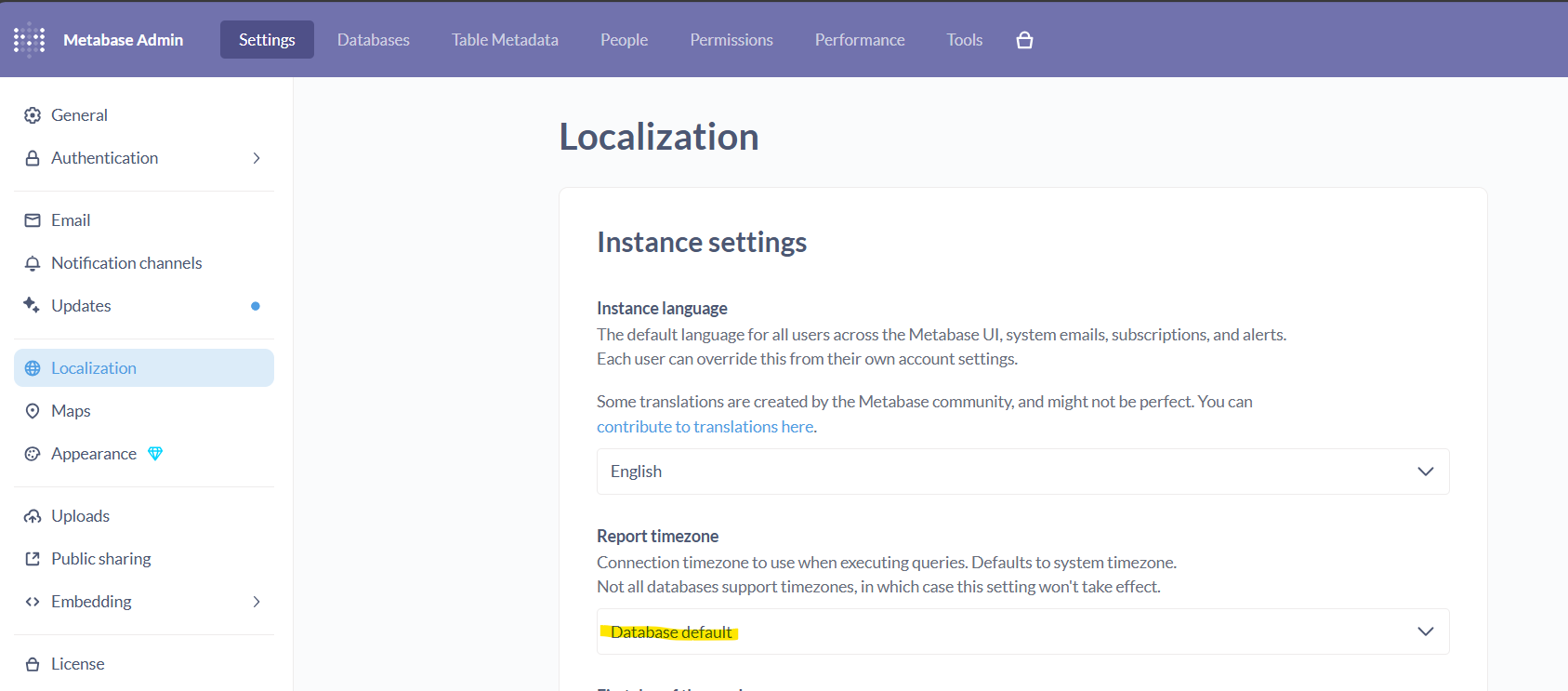Open the Report timezone dropdown
This screenshot has height=691, width=1568.
pyautogui.click(x=1022, y=631)
